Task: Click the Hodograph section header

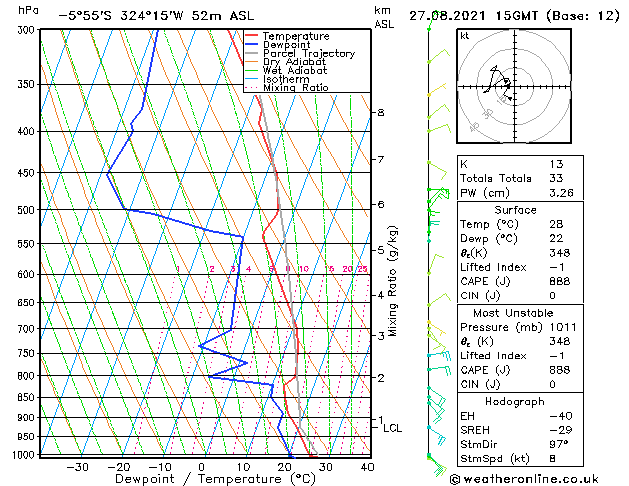Action: pyautogui.click(x=515, y=401)
